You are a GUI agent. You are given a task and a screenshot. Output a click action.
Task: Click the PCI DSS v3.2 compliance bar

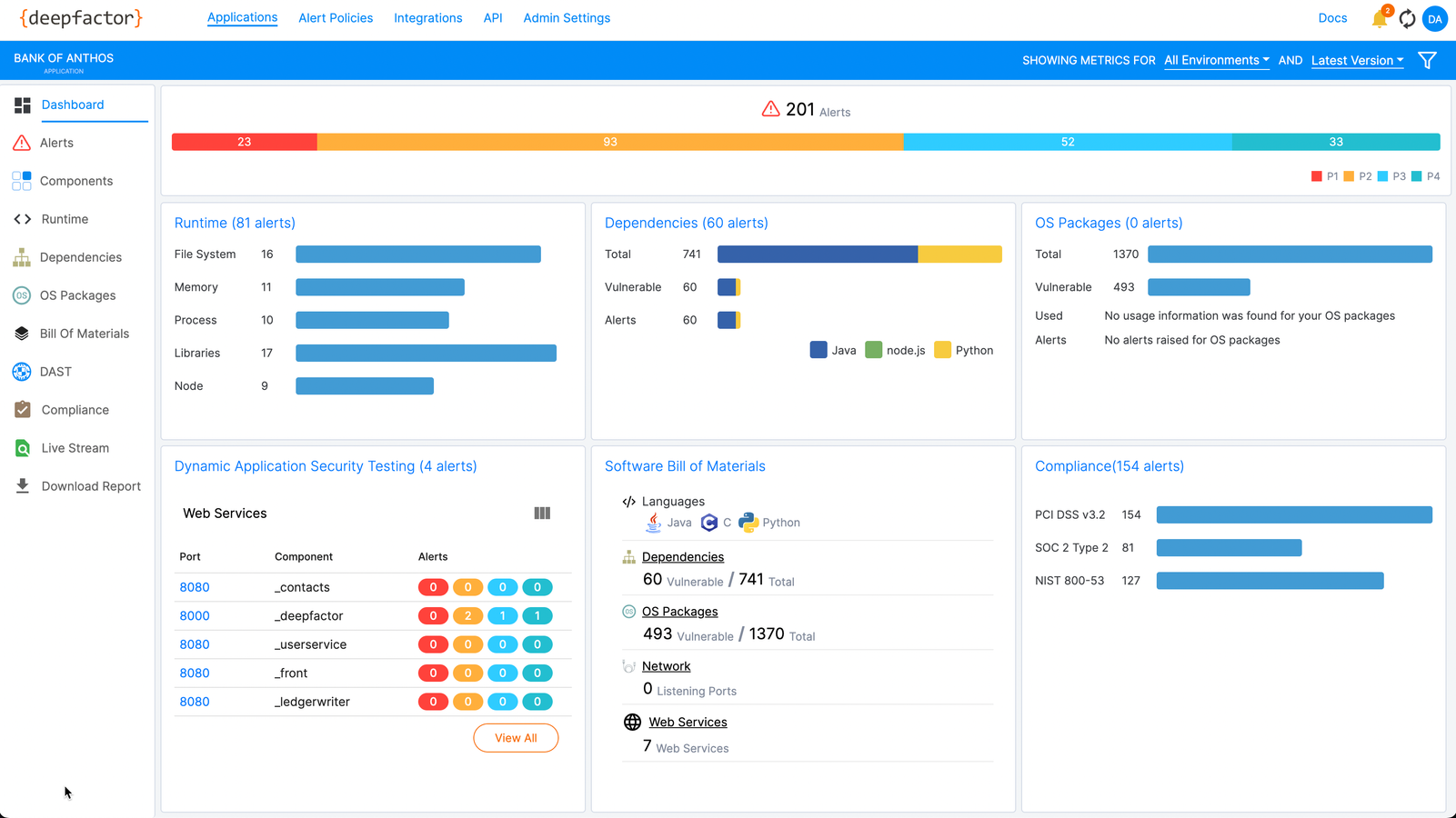[x=1294, y=514]
